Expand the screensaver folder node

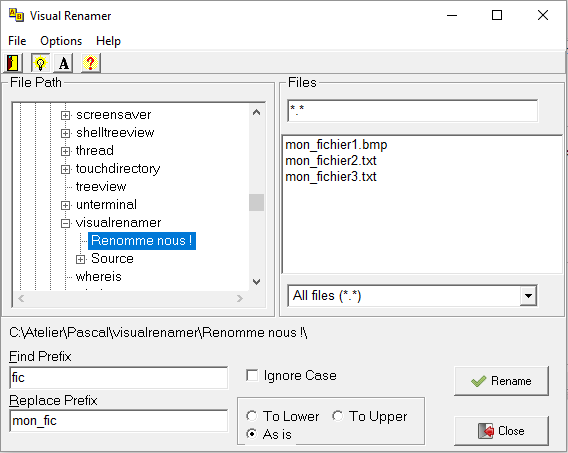[65, 115]
